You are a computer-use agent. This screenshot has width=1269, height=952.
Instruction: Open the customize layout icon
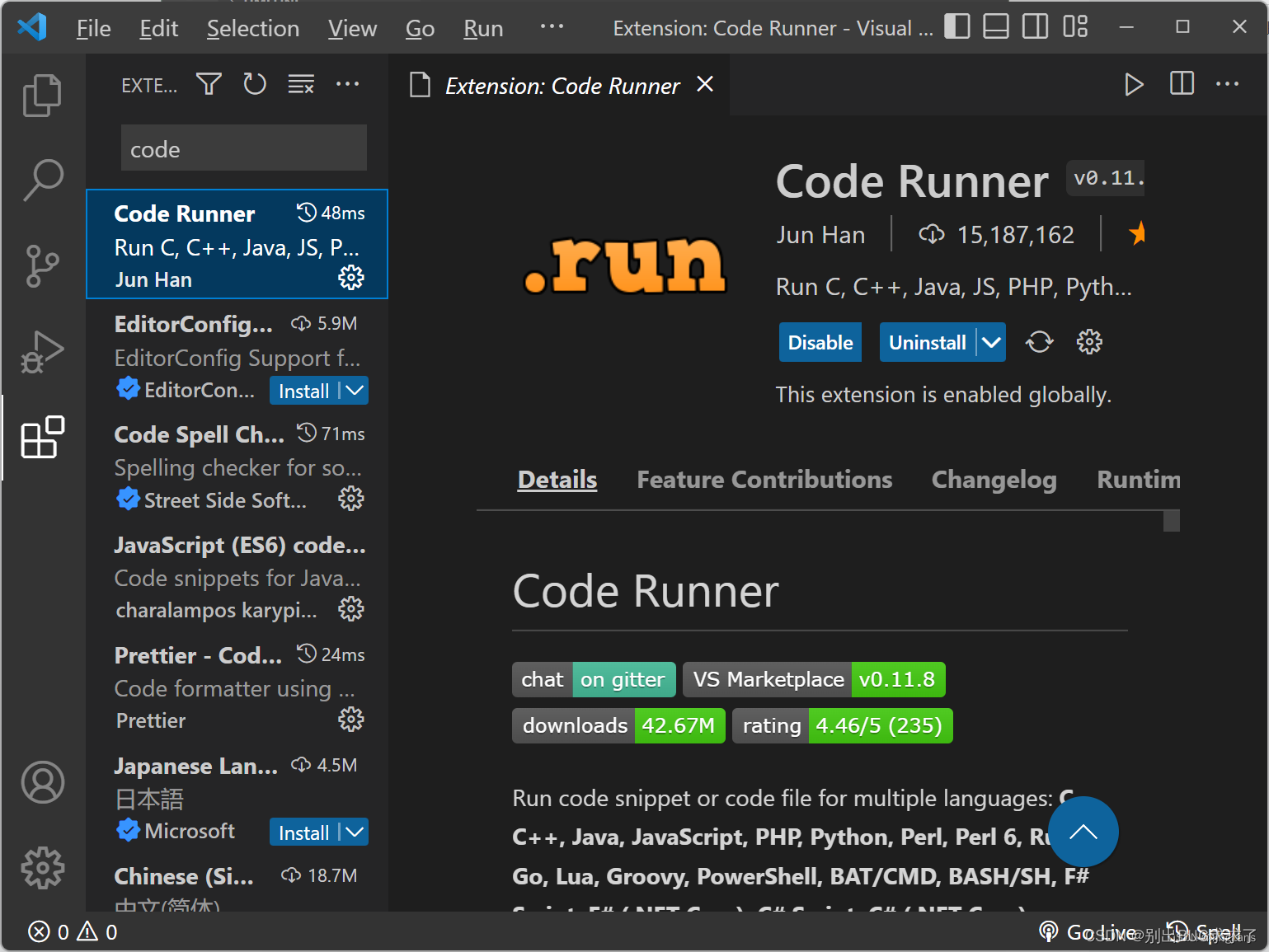pos(1075,26)
